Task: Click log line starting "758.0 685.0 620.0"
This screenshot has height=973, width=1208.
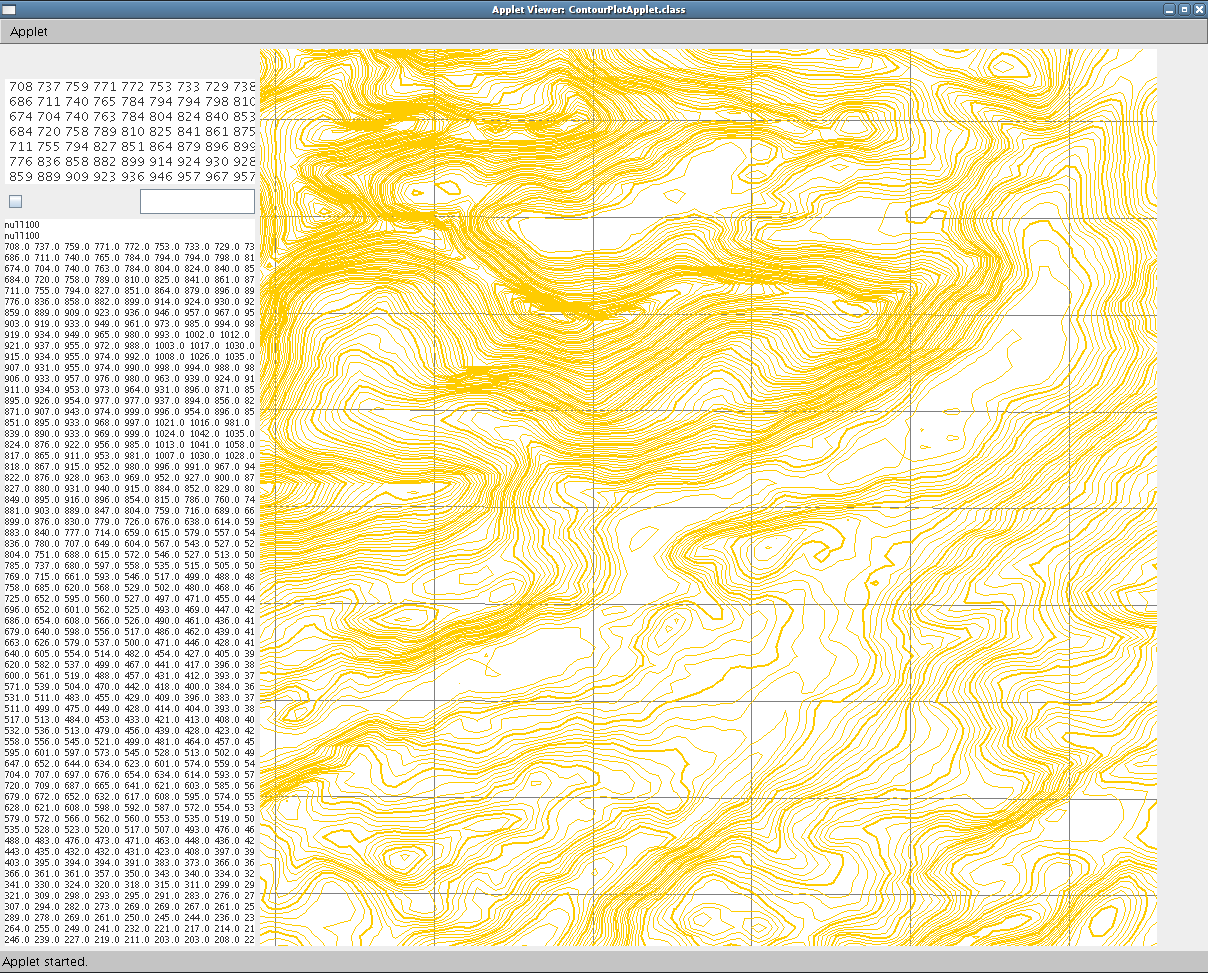Action: coord(129,587)
